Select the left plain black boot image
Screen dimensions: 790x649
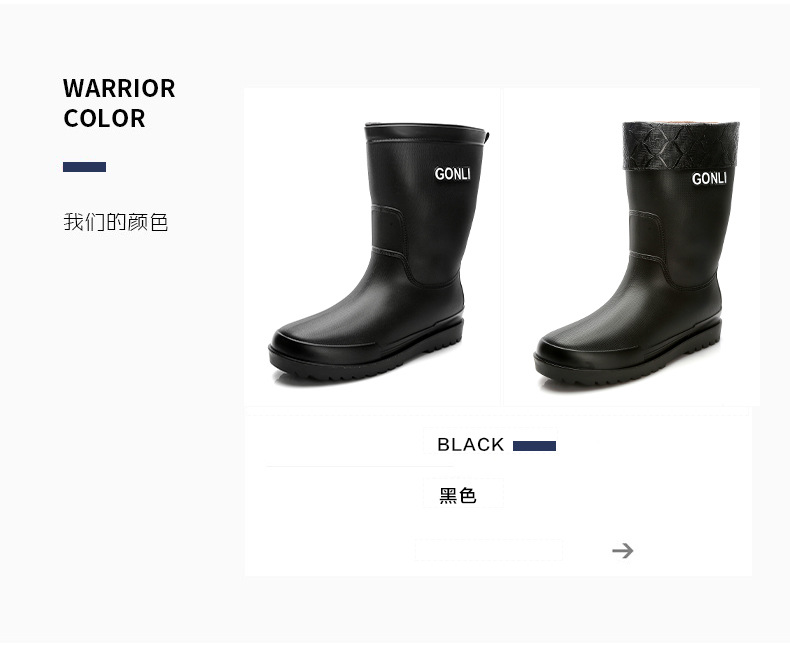[x=373, y=247]
